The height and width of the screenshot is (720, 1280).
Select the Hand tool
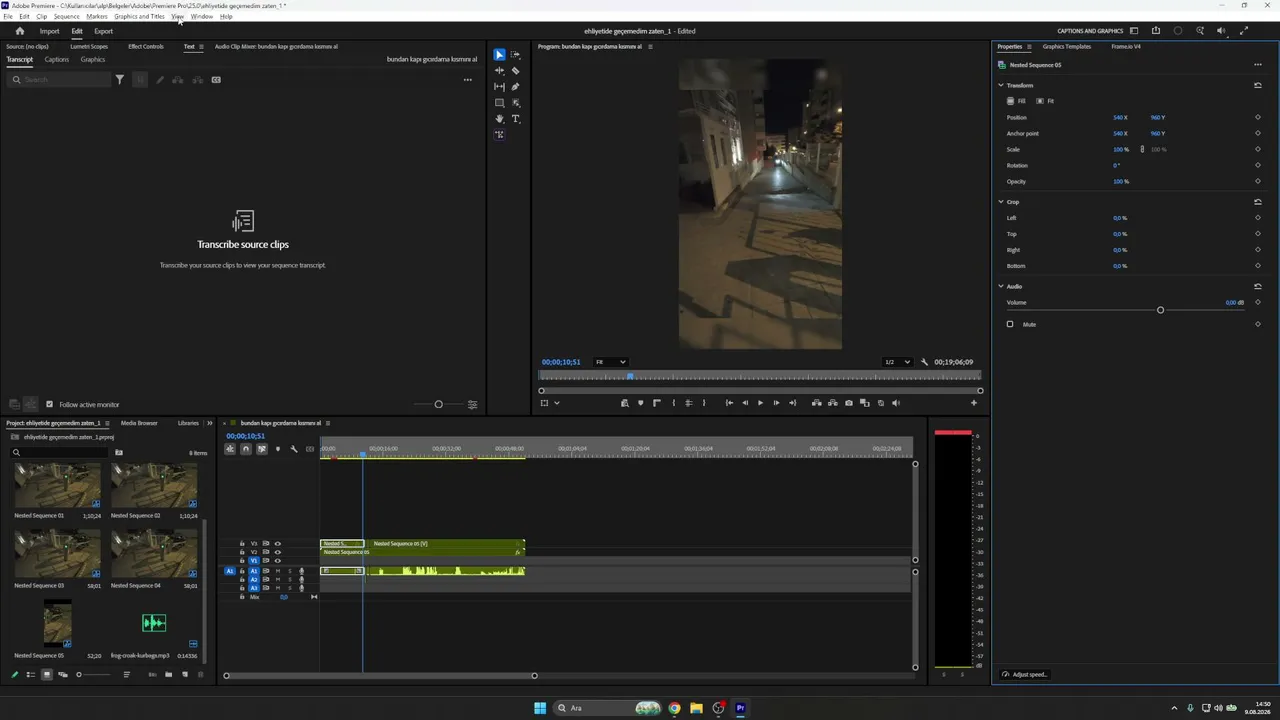coord(499,119)
